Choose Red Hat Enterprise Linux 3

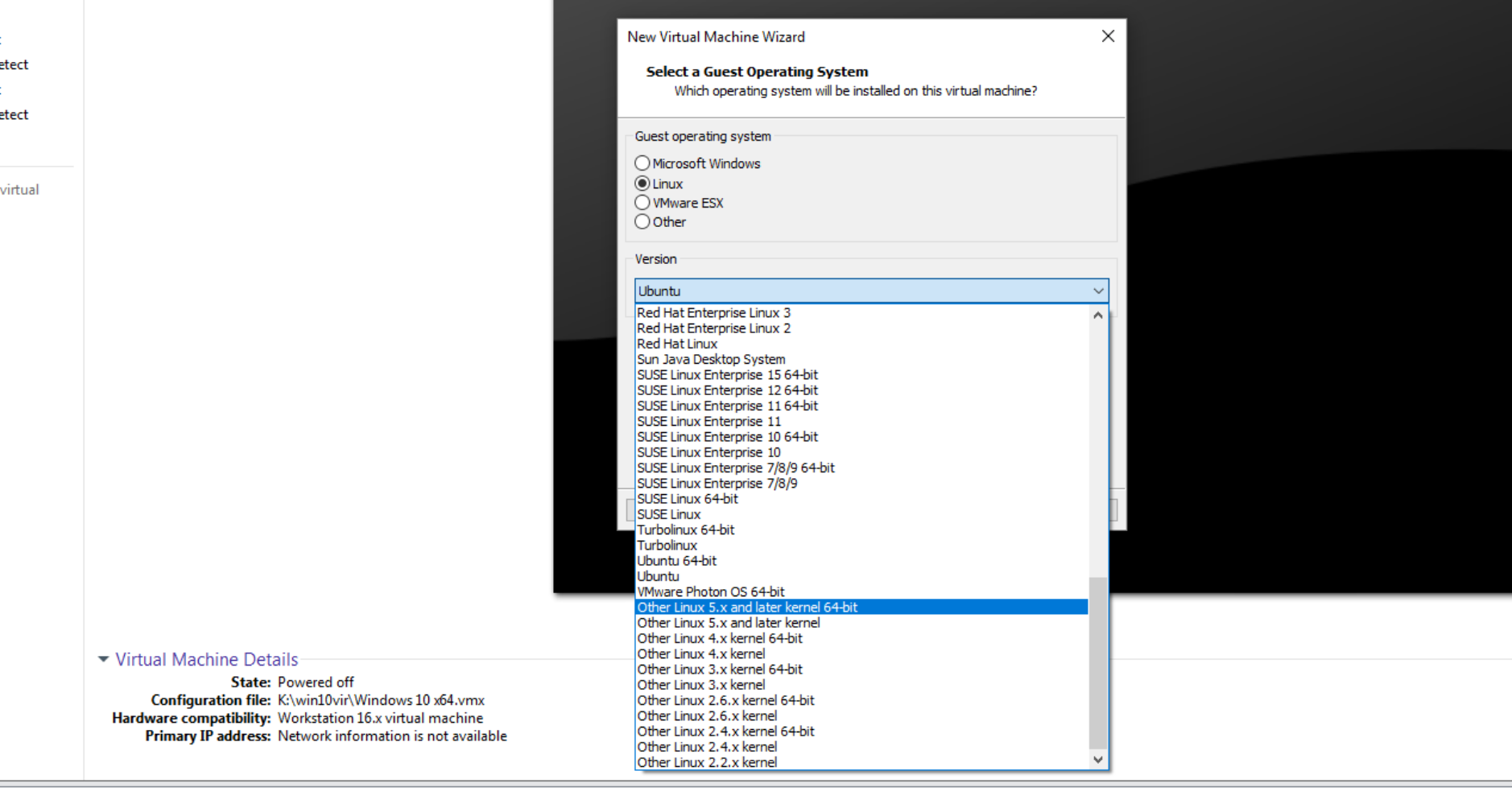tap(861, 313)
